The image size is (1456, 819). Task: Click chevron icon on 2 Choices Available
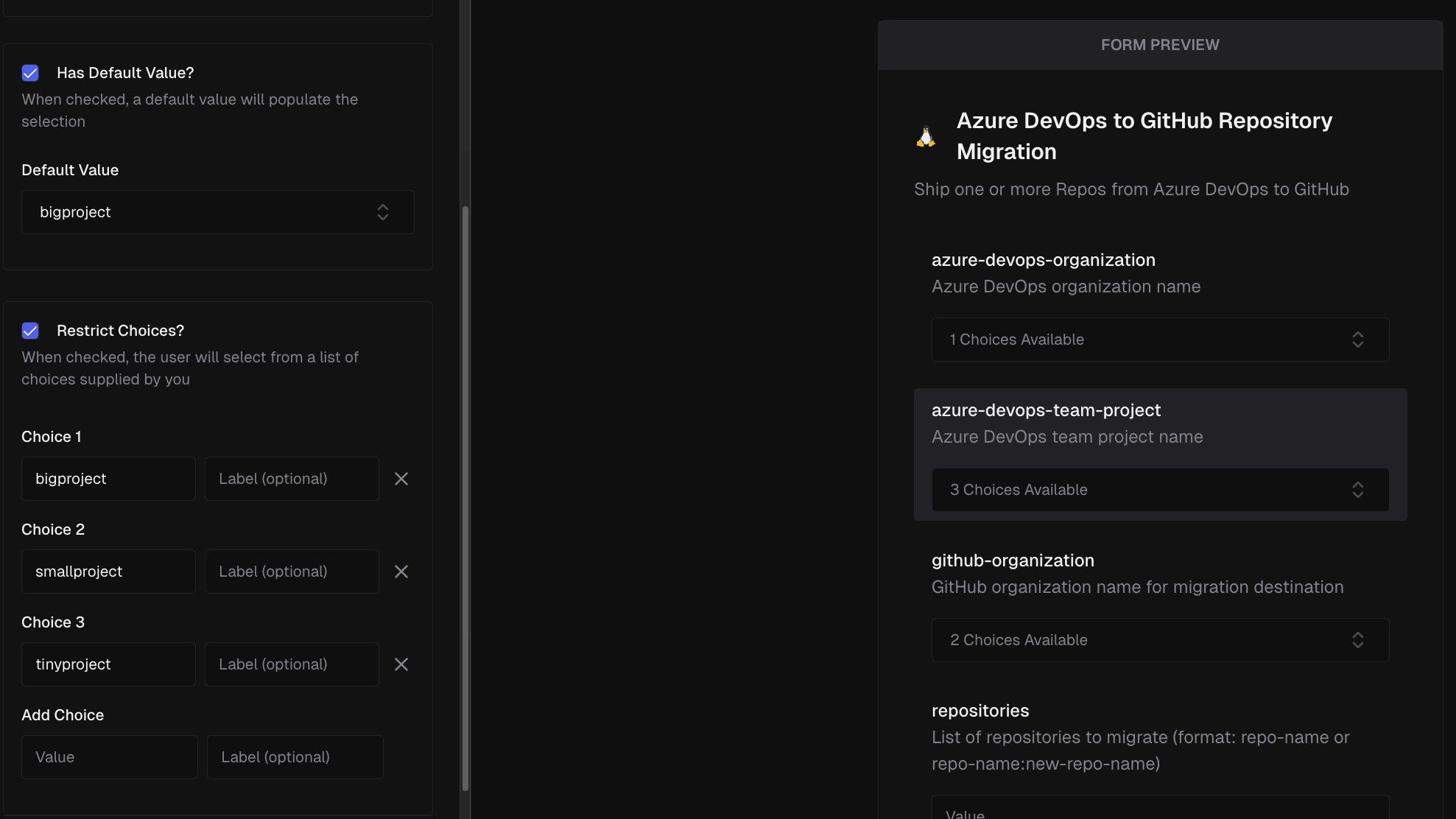pos(1357,640)
